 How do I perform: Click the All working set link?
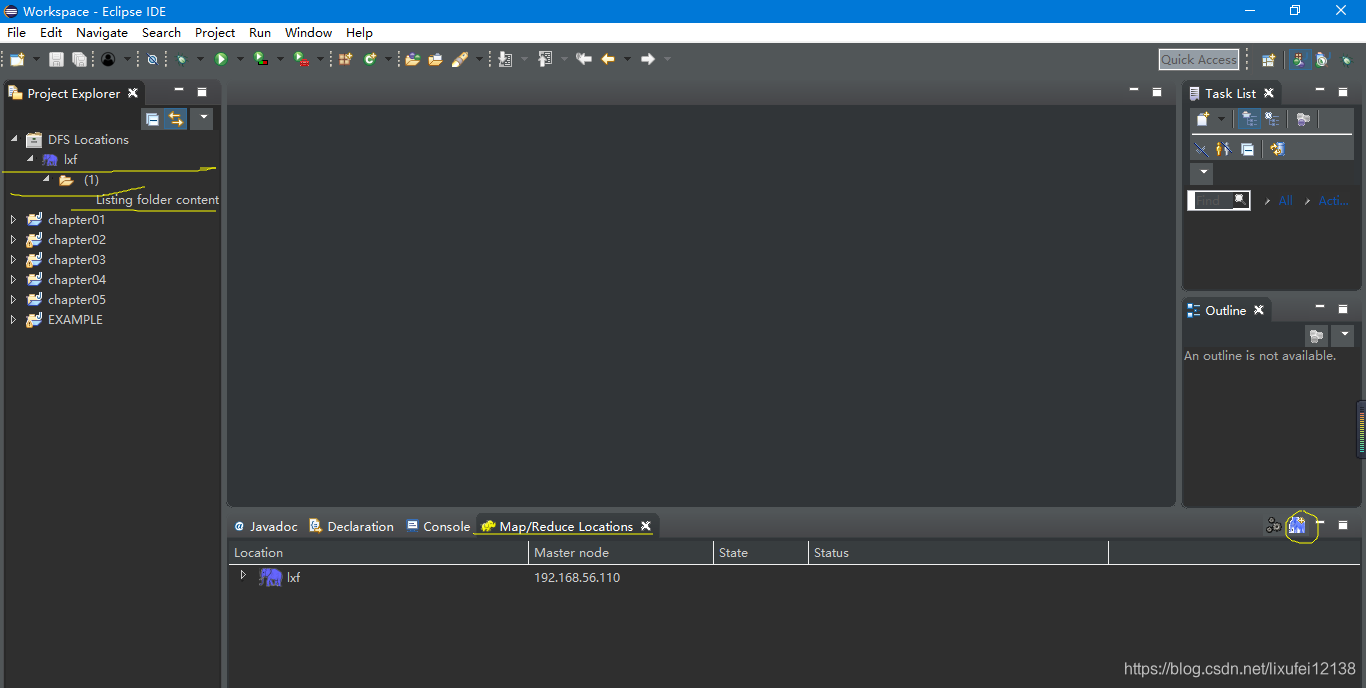click(1285, 201)
